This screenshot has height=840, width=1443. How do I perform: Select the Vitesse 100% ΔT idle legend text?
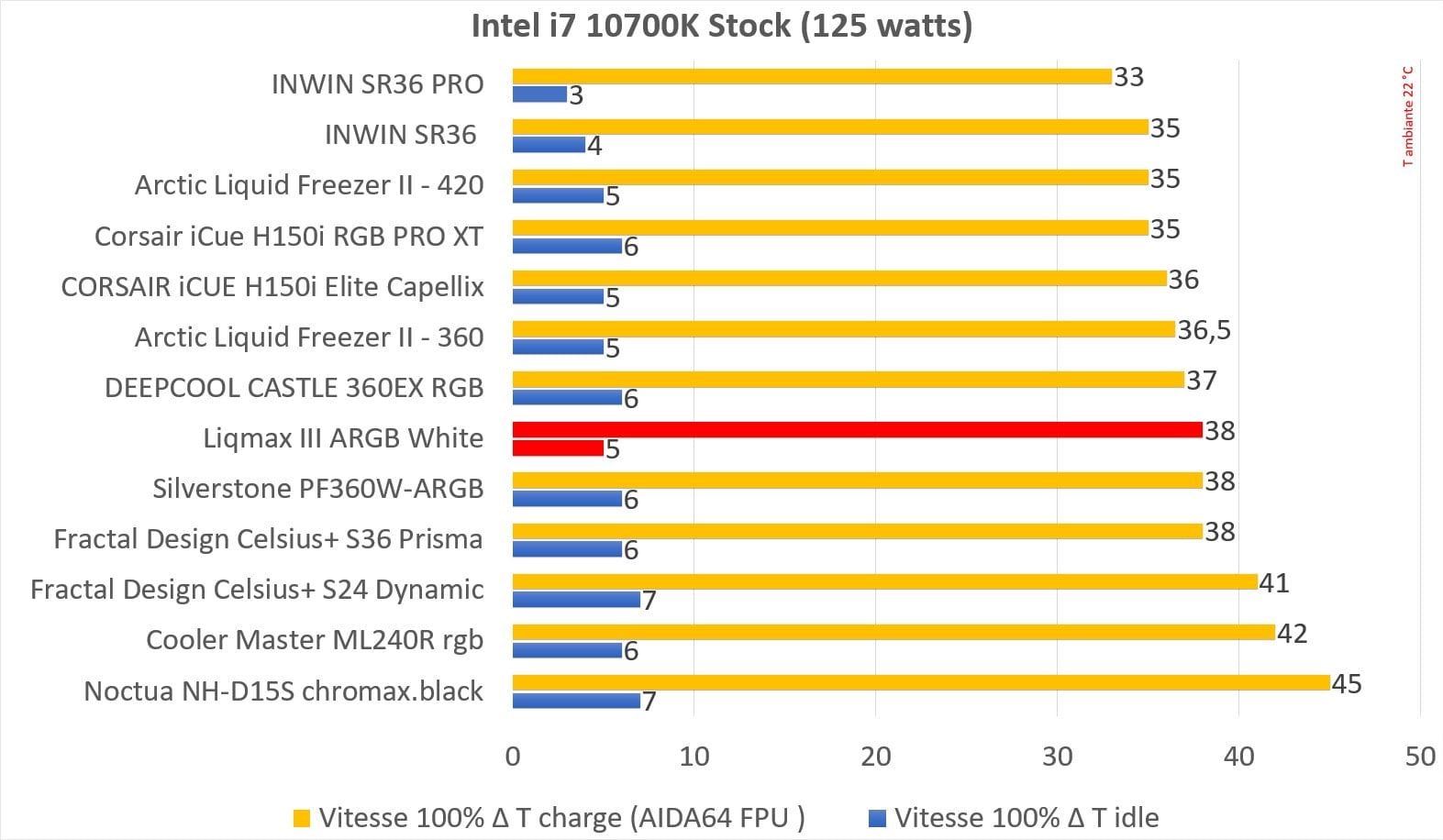(1027, 818)
